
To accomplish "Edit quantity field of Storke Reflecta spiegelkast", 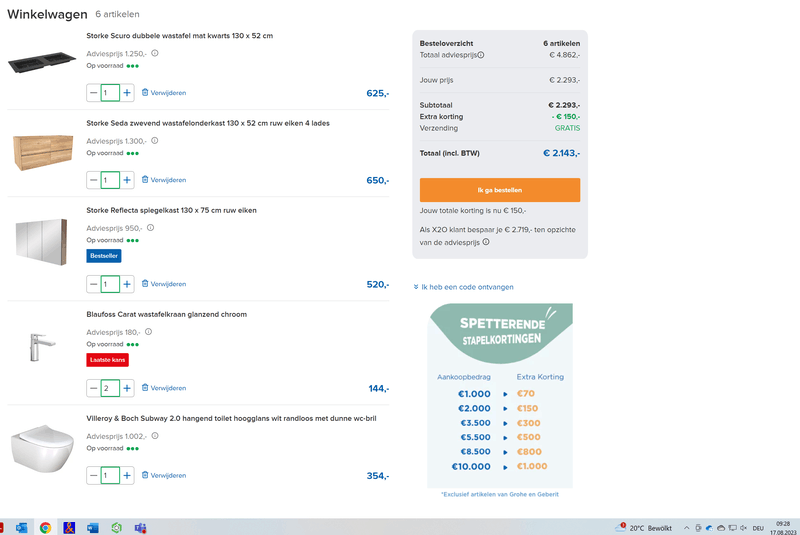I will click(x=110, y=284).
